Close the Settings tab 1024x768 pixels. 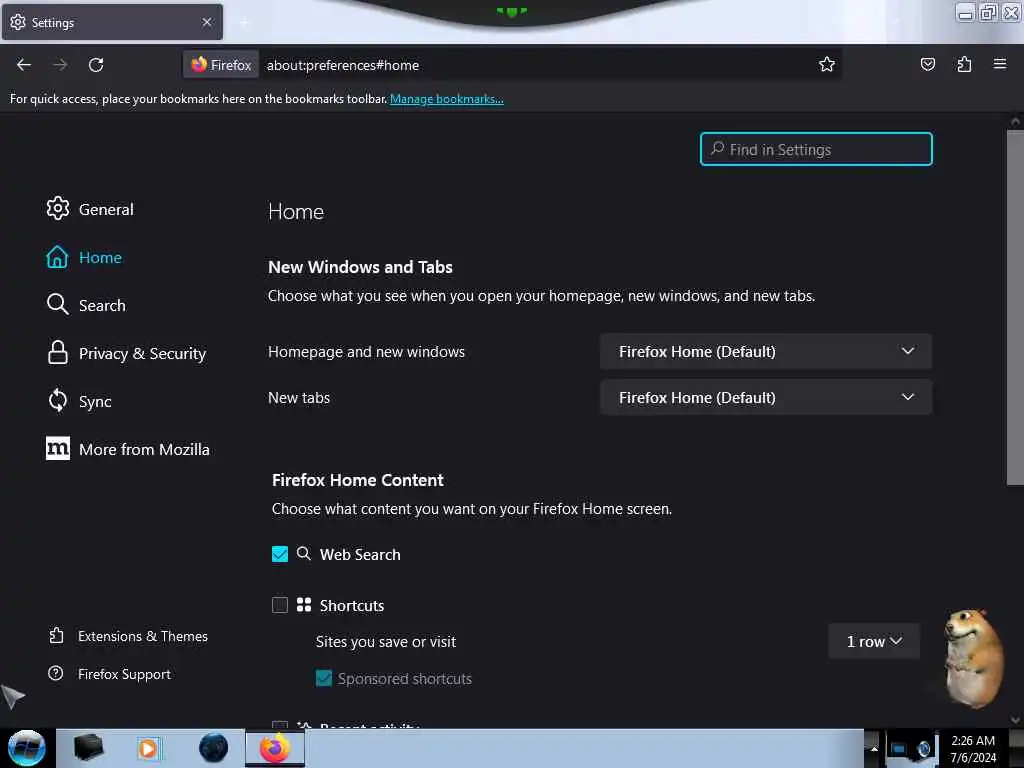tap(207, 22)
